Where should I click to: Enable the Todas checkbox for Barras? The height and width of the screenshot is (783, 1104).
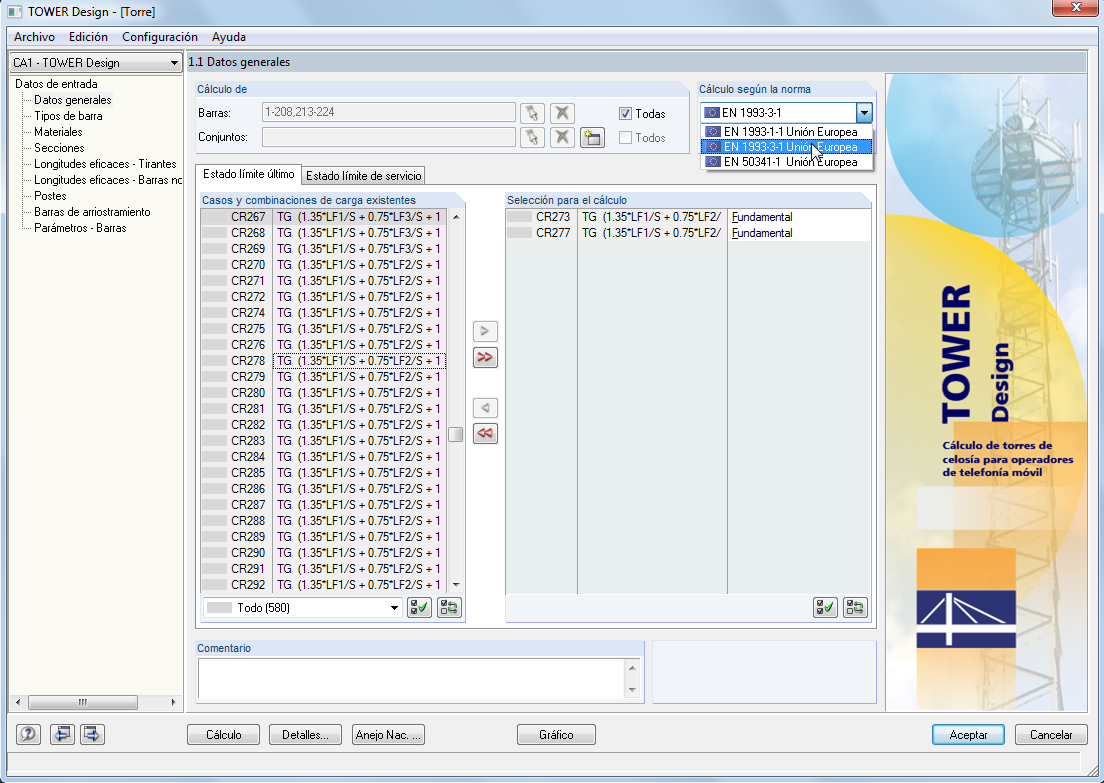click(625, 113)
